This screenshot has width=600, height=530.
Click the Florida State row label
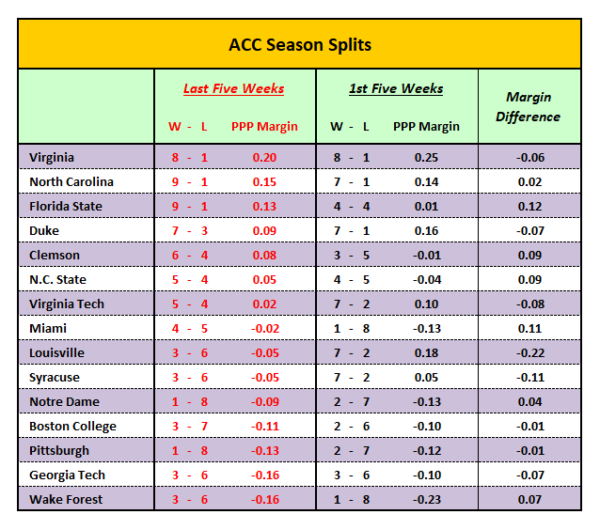(66, 206)
